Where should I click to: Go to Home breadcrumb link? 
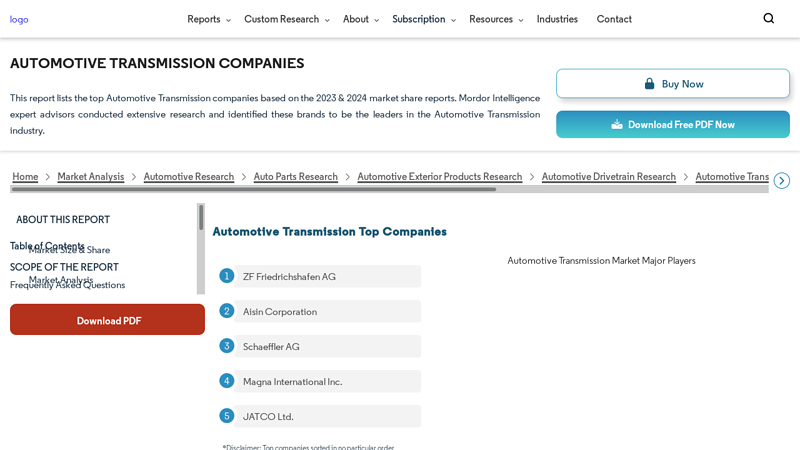[25, 177]
